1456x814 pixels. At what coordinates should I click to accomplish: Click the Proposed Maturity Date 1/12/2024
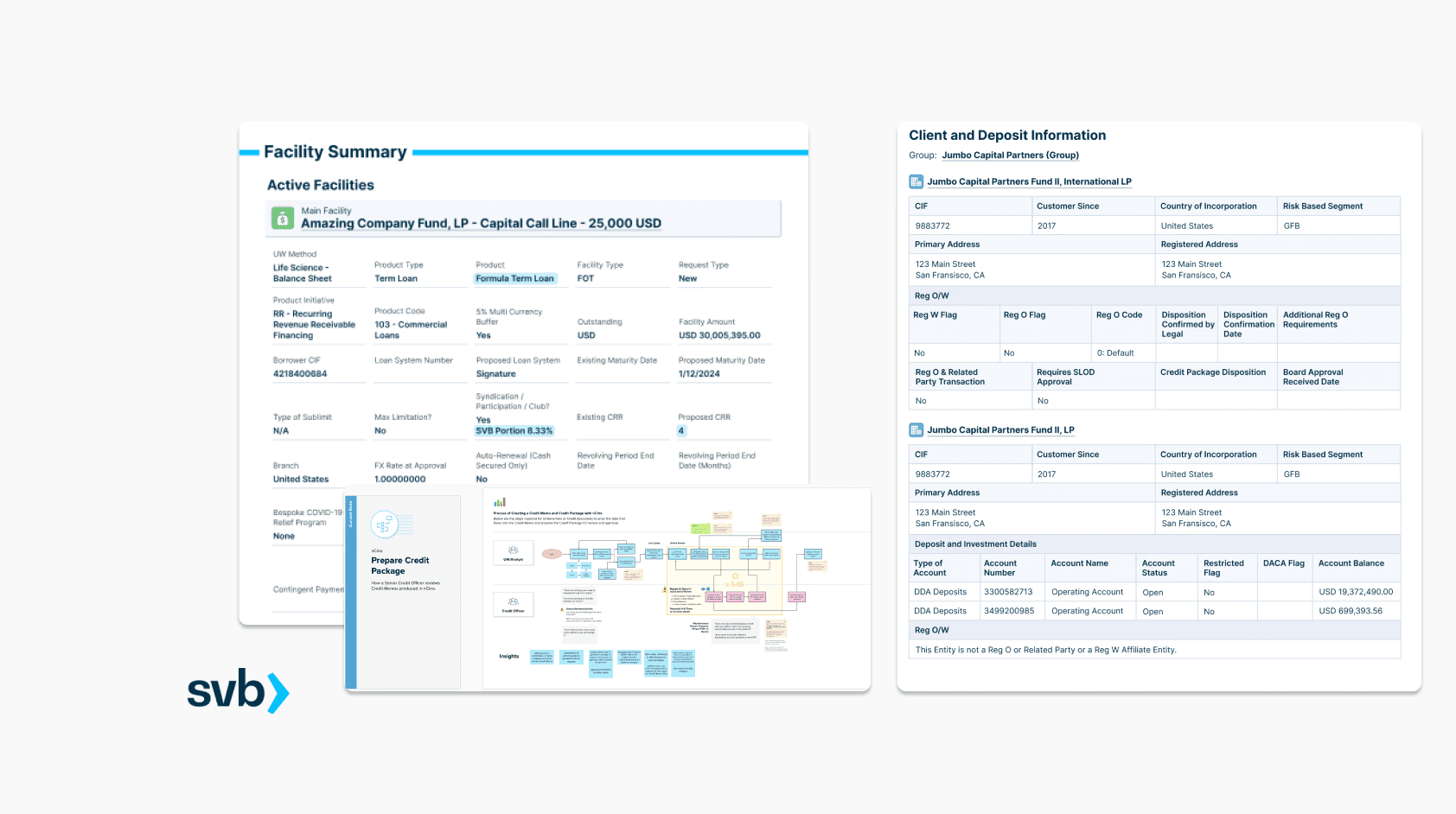pos(699,374)
